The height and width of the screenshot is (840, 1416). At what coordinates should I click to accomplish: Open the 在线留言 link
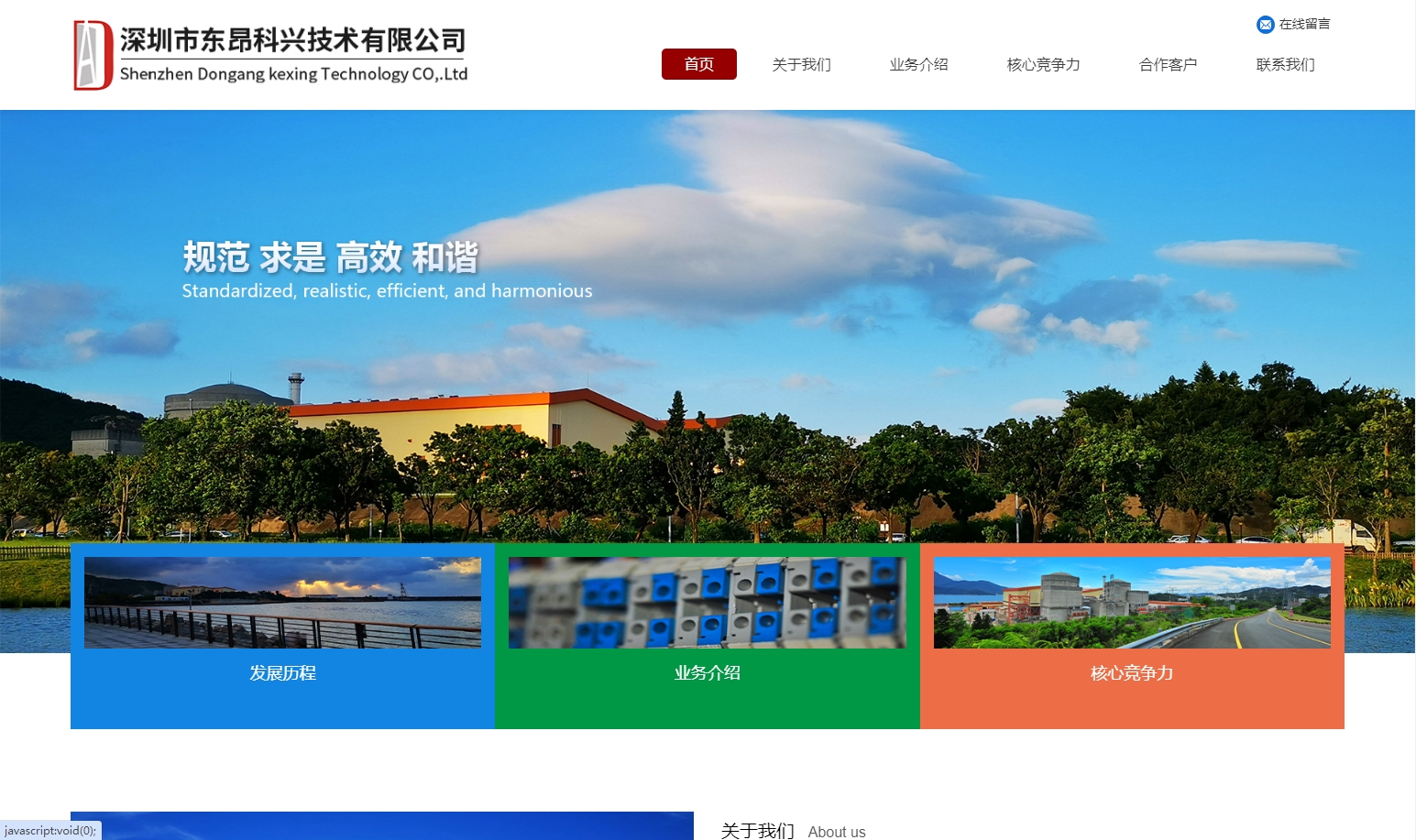tap(1304, 25)
